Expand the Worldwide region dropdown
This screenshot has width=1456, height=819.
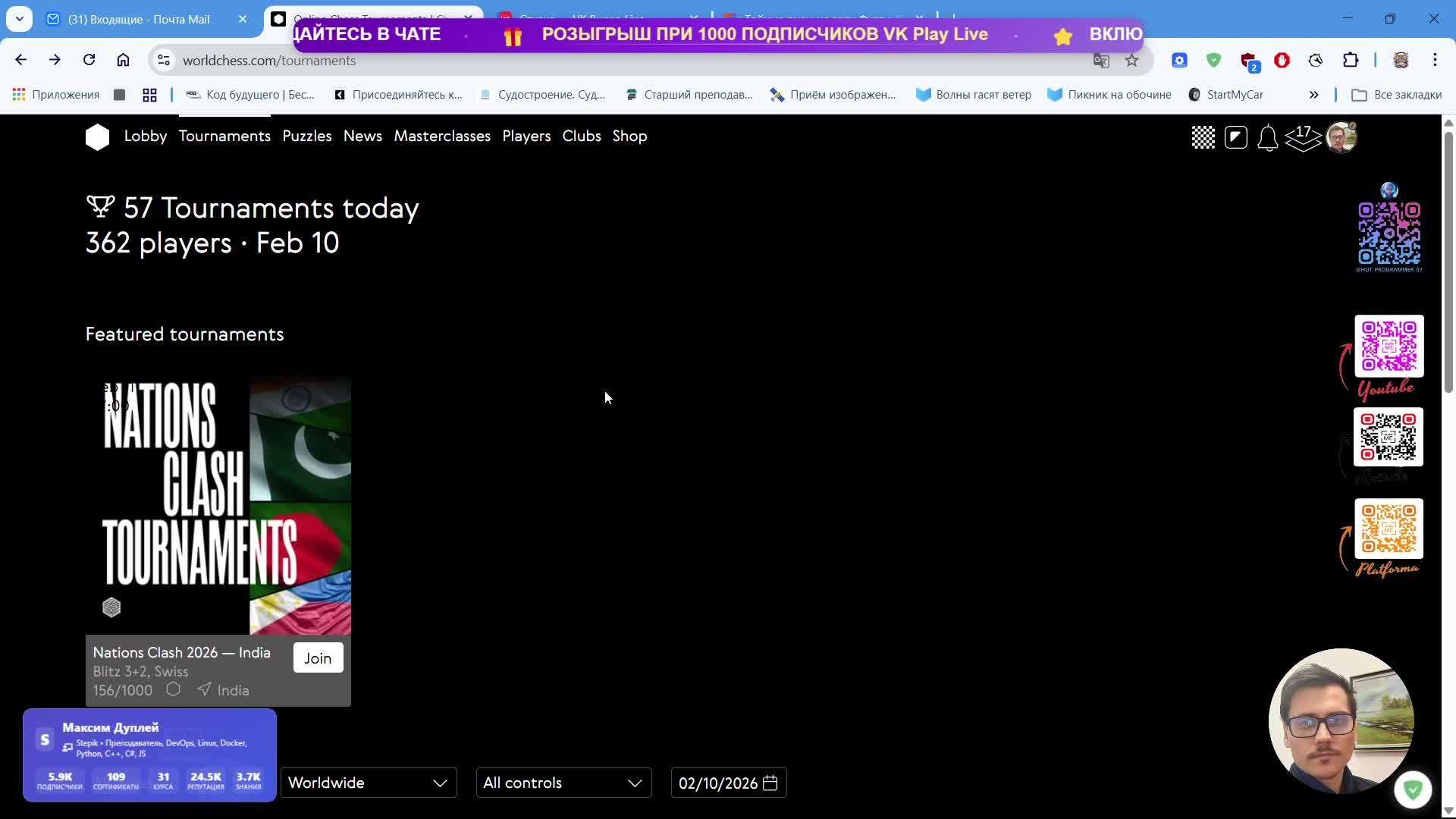(369, 783)
